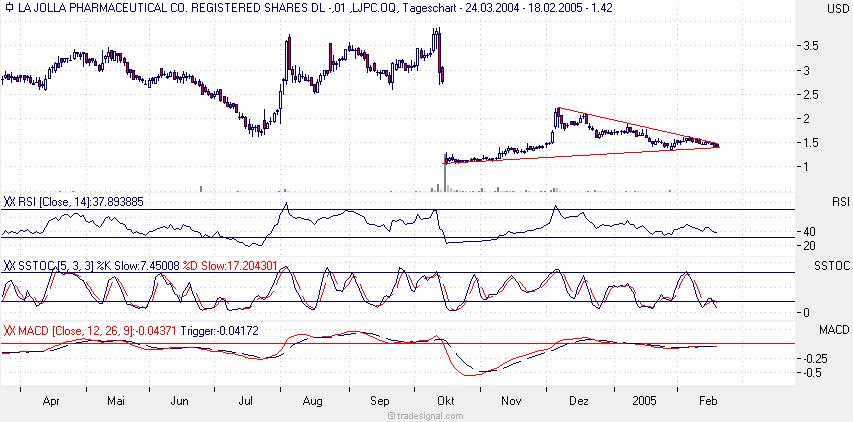Image resolution: width=853 pixels, height=422 pixels.
Task: Click the SSTOC indicator icon
Action: (x=9, y=266)
